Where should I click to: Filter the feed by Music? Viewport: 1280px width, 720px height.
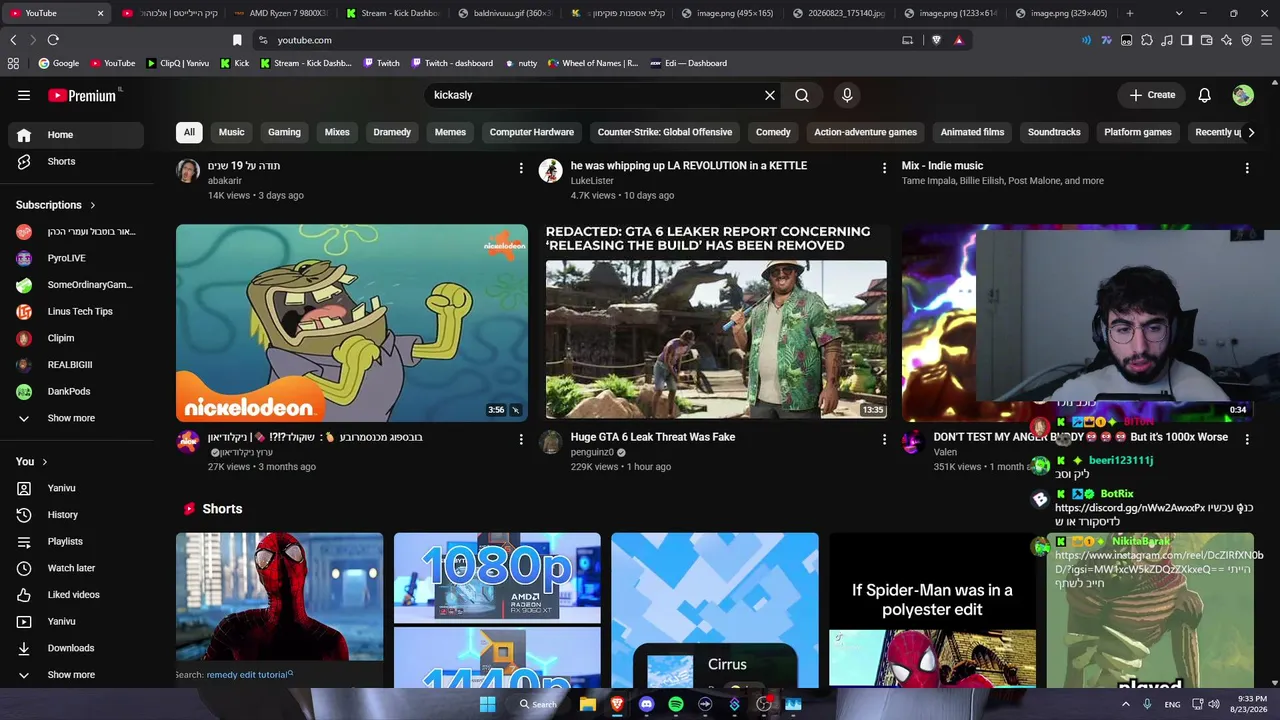(231, 132)
